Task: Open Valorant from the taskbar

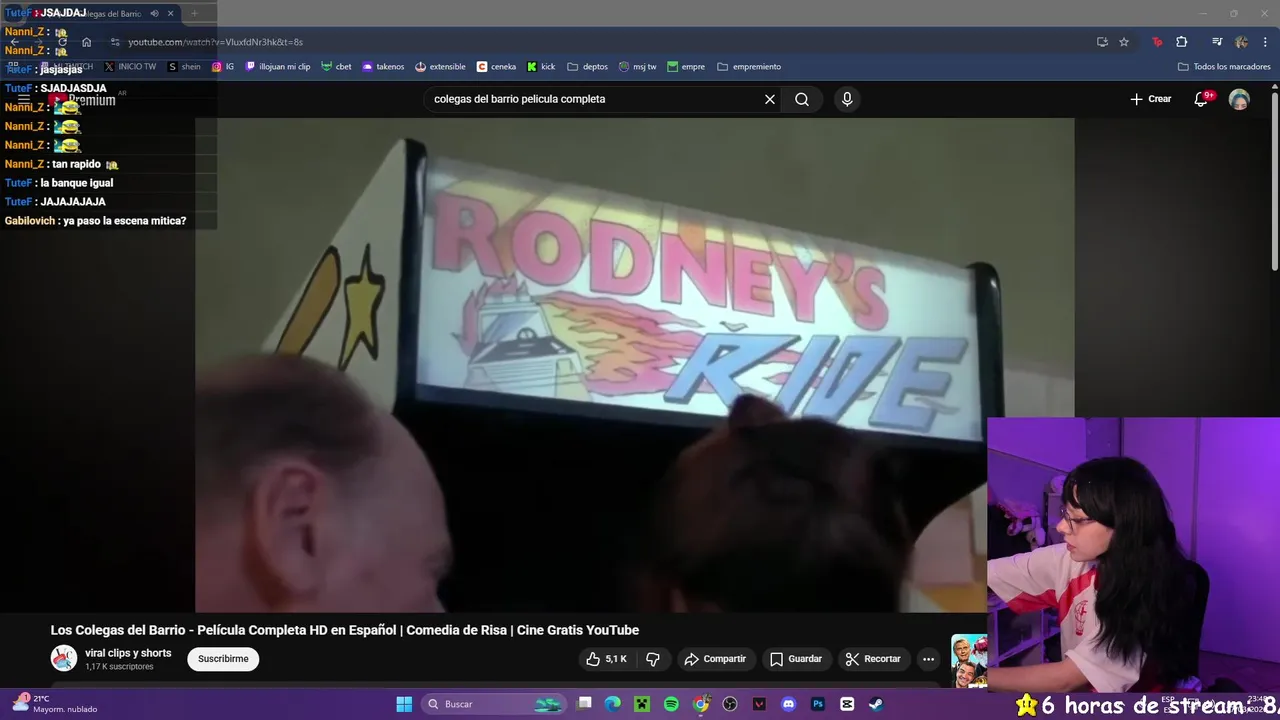Action: pos(759,704)
